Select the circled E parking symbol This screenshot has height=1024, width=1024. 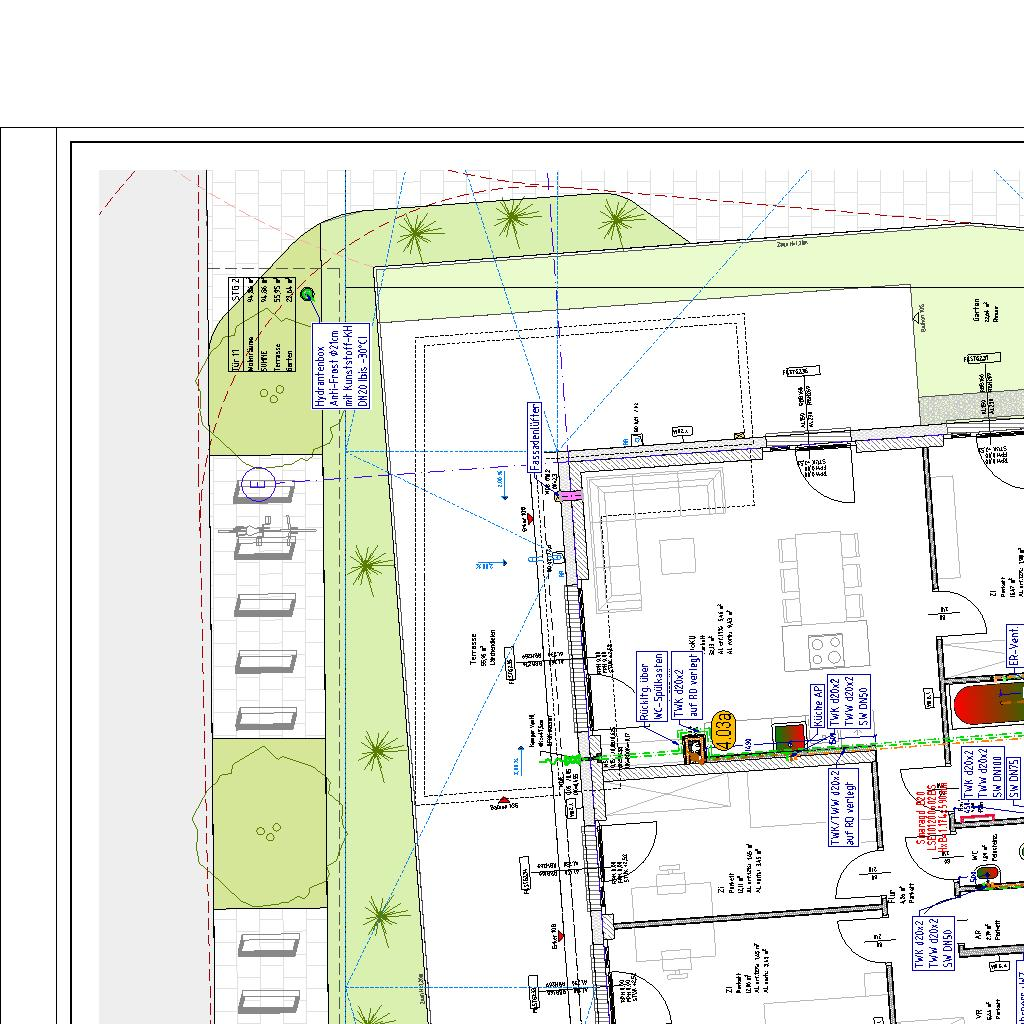[258, 489]
